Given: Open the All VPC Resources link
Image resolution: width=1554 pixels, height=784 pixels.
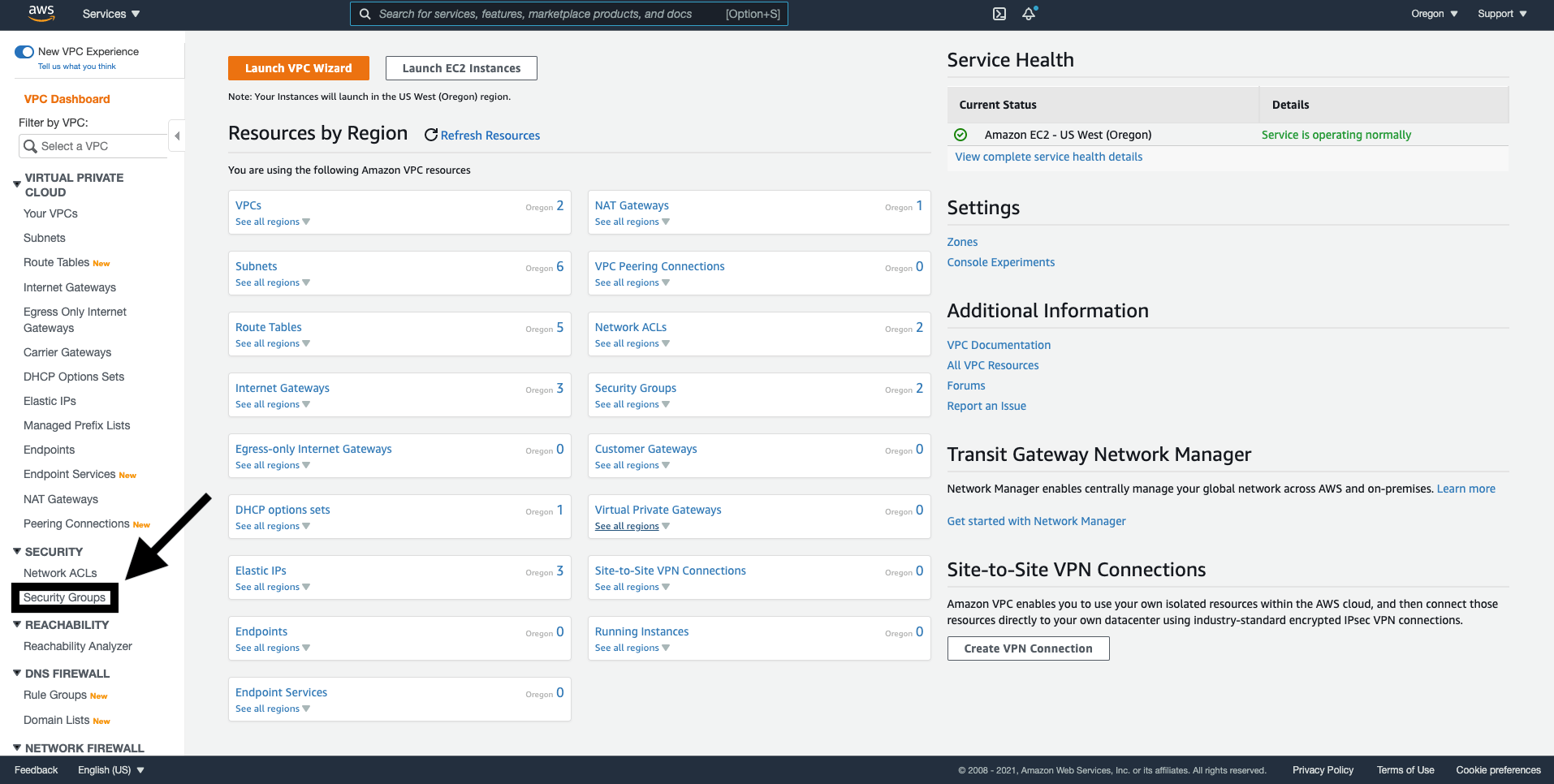Looking at the screenshot, I should 993,365.
